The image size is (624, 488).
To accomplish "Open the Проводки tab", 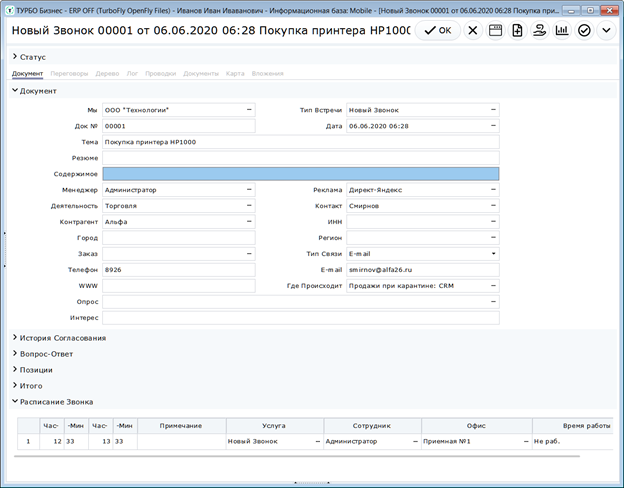I will point(160,74).
